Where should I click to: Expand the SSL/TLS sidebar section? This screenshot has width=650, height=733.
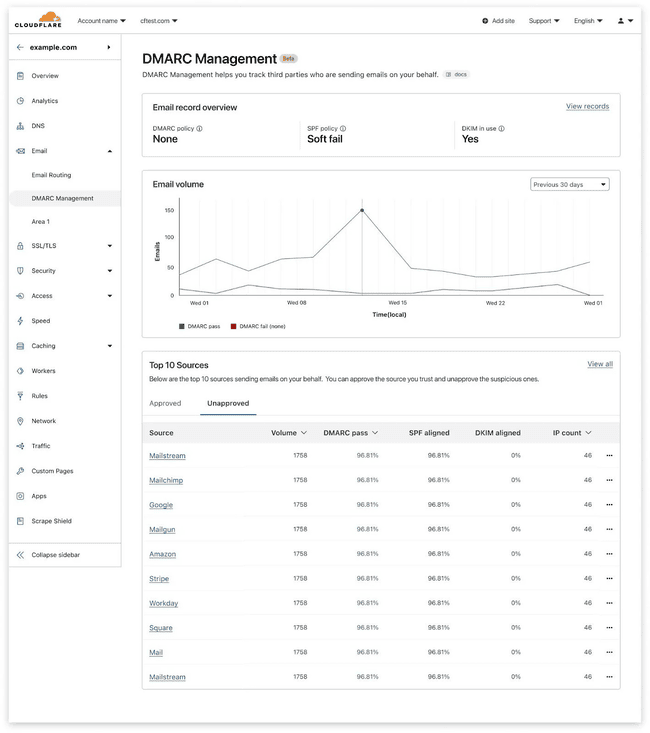click(109, 246)
